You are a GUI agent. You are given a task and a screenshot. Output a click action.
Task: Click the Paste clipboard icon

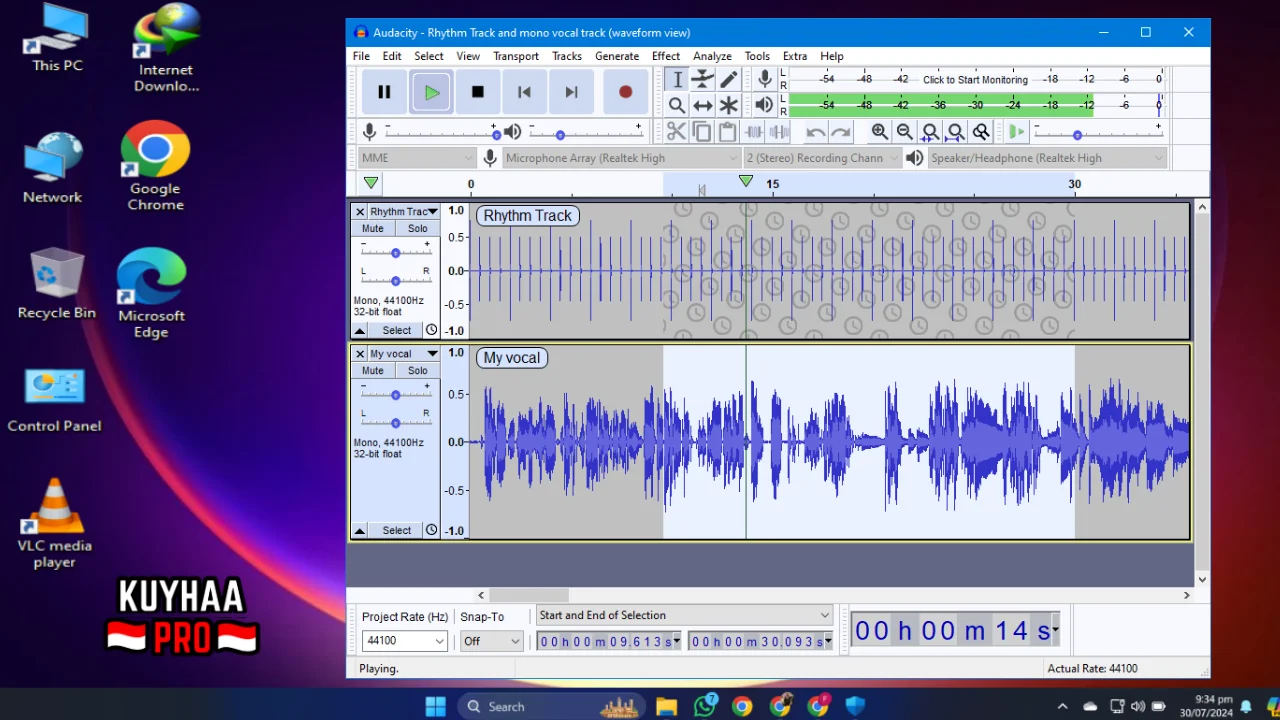[728, 132]
